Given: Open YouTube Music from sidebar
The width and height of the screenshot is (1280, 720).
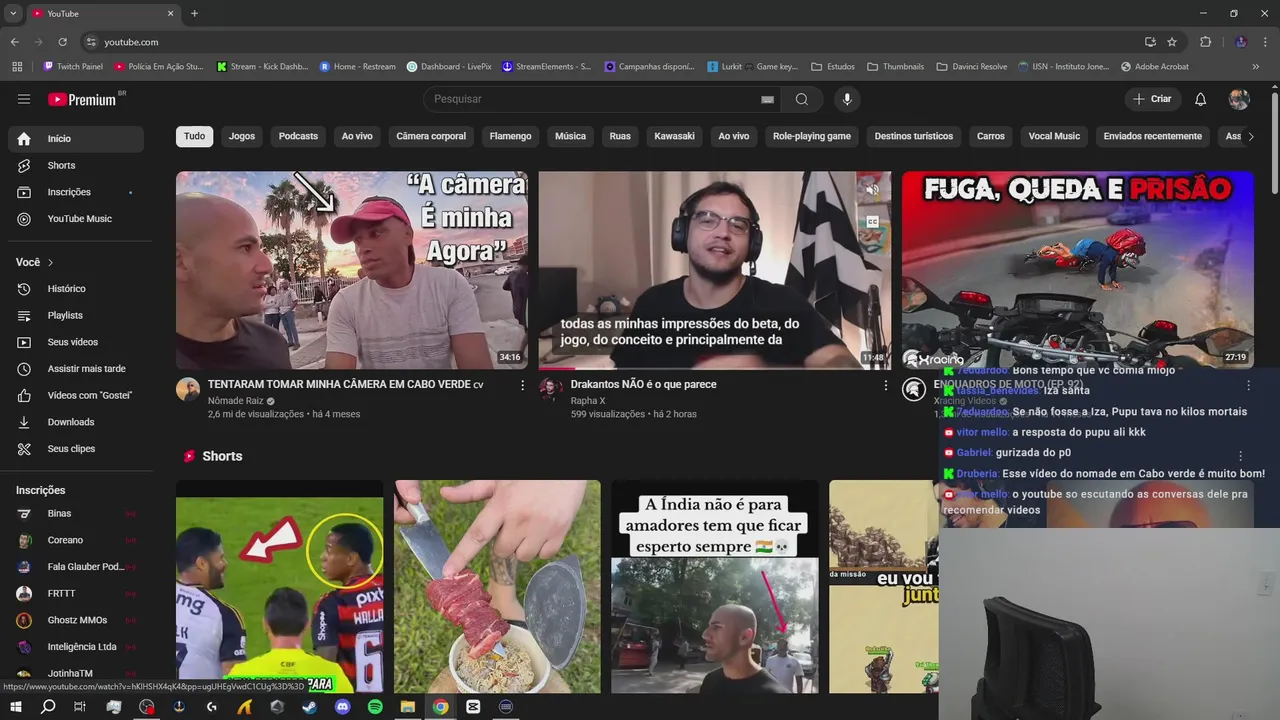Looking at the screenshot, I should tap(76, 219).
